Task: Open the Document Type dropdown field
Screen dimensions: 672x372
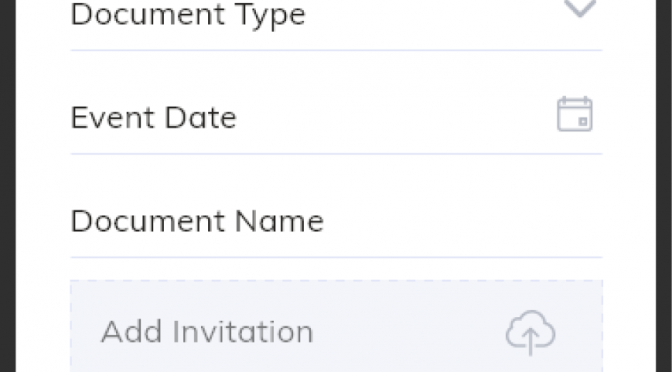Action: pos(336,25)
